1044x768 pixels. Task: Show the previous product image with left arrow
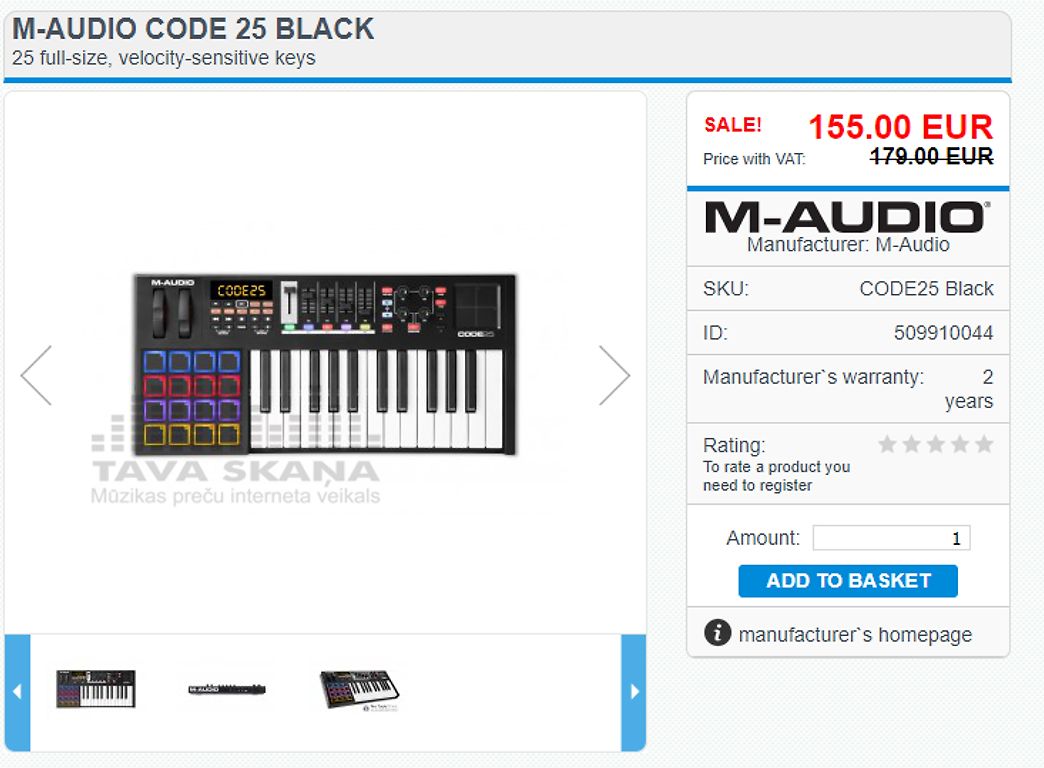[x=36, y=376]
